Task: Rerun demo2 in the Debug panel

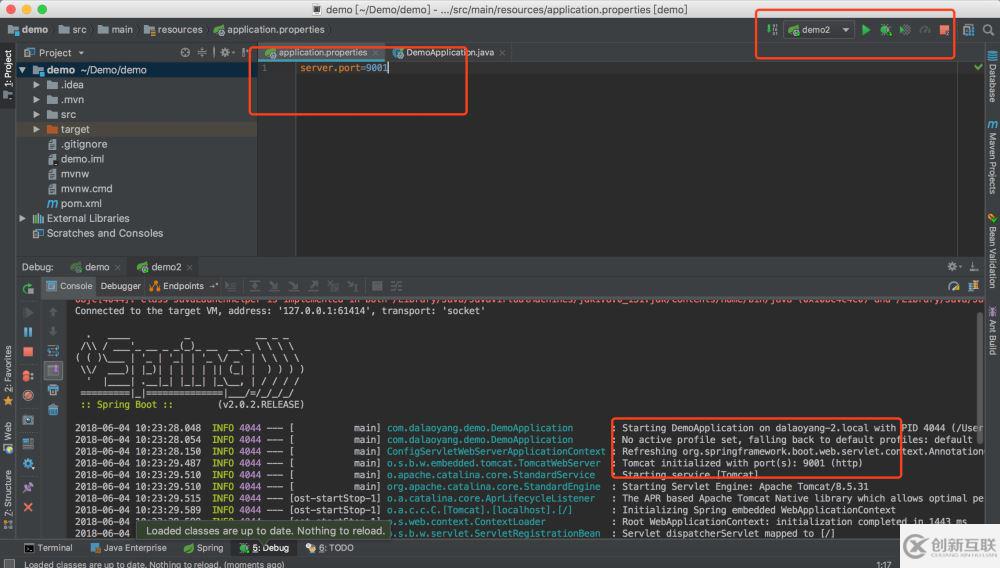Action: click(x=28, y=289)
